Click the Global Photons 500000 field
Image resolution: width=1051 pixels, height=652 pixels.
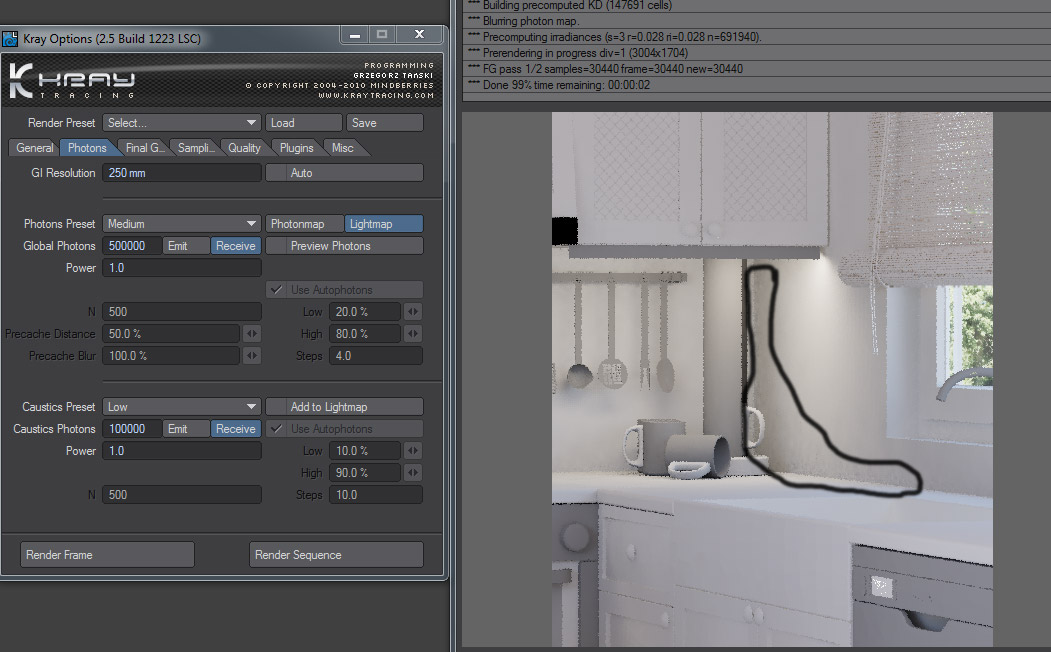tap(132, 246)
